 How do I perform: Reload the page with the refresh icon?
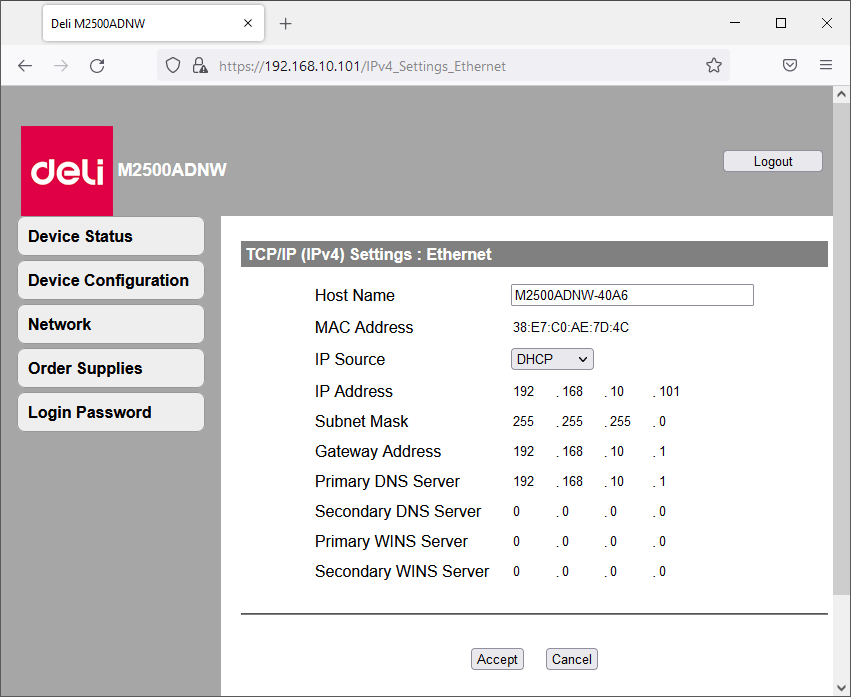(x=97, y=66)
